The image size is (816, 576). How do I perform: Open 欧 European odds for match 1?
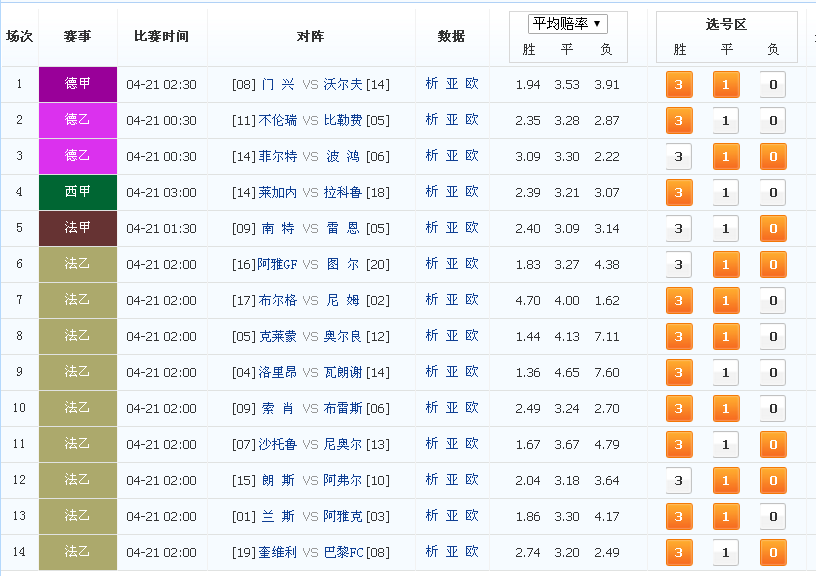[x=471, y=83]
